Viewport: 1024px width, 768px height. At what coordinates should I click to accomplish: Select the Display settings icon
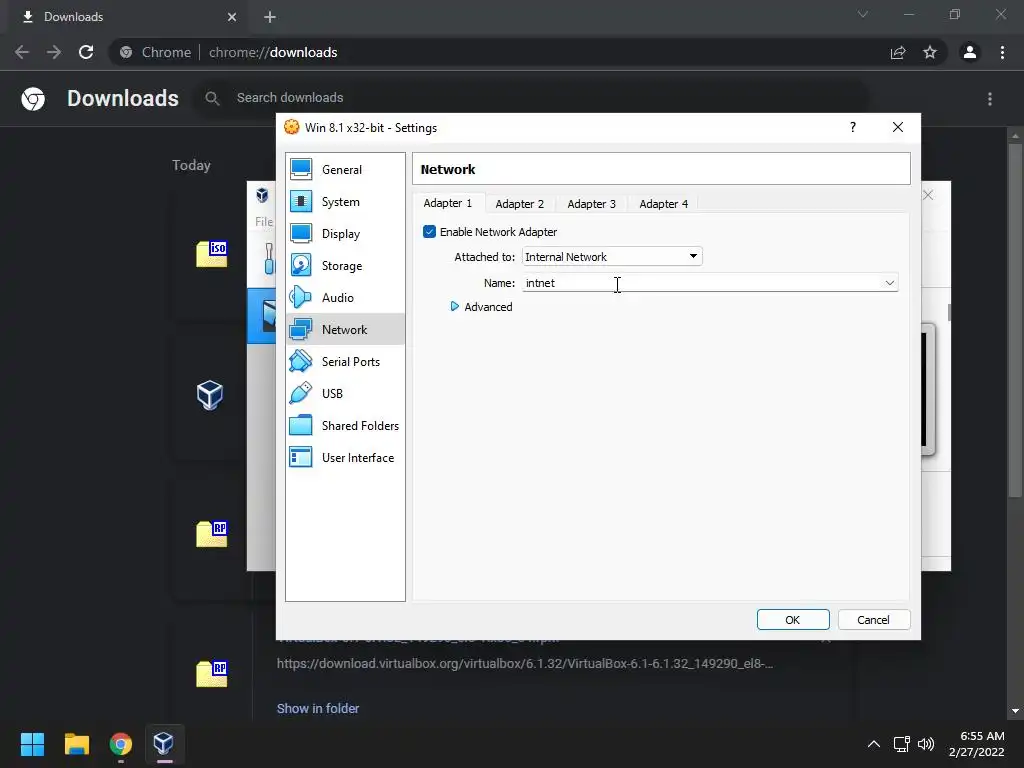(x=301, y=233)
